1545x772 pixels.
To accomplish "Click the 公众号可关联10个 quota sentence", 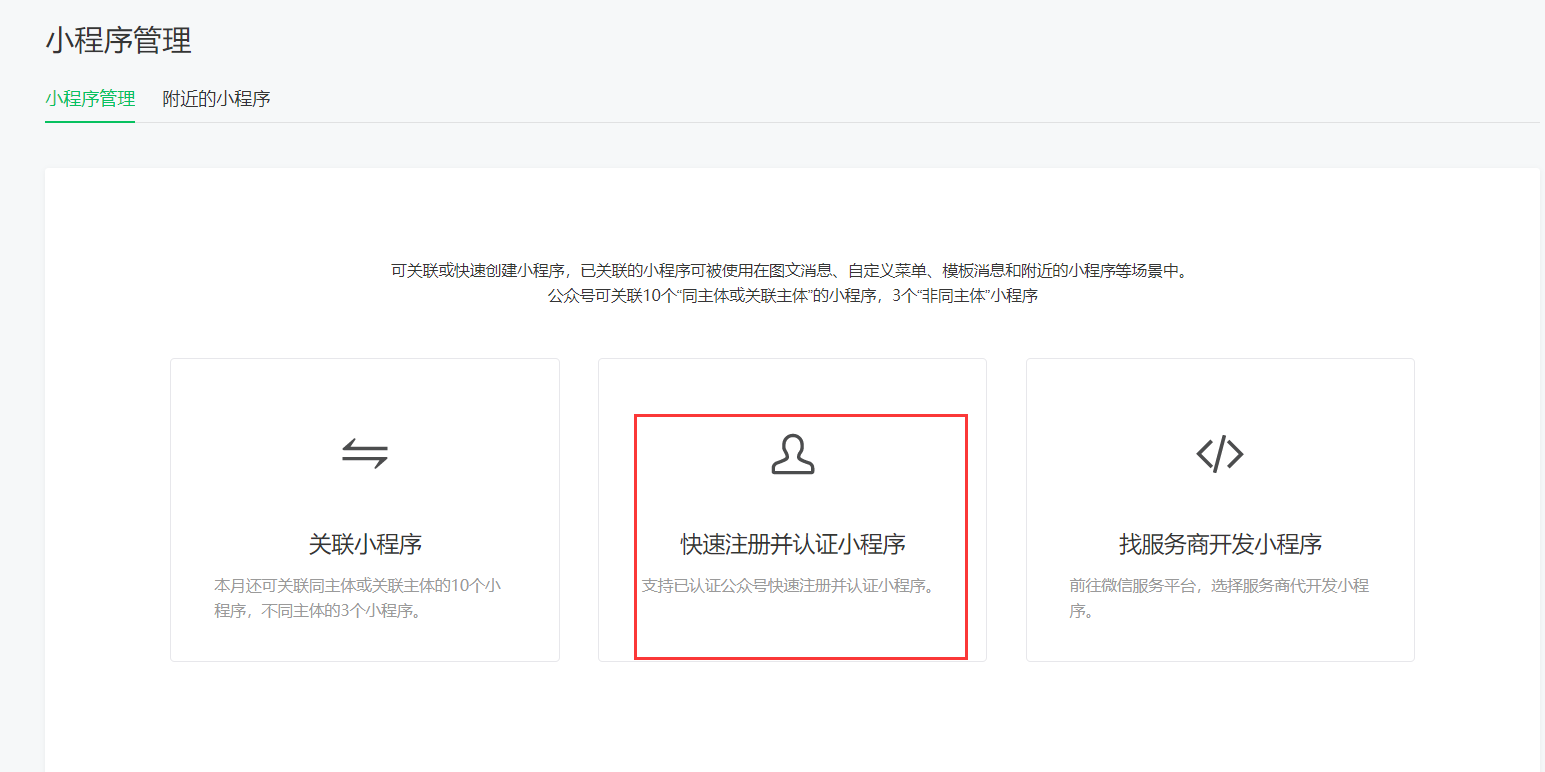I will point(793,297).
